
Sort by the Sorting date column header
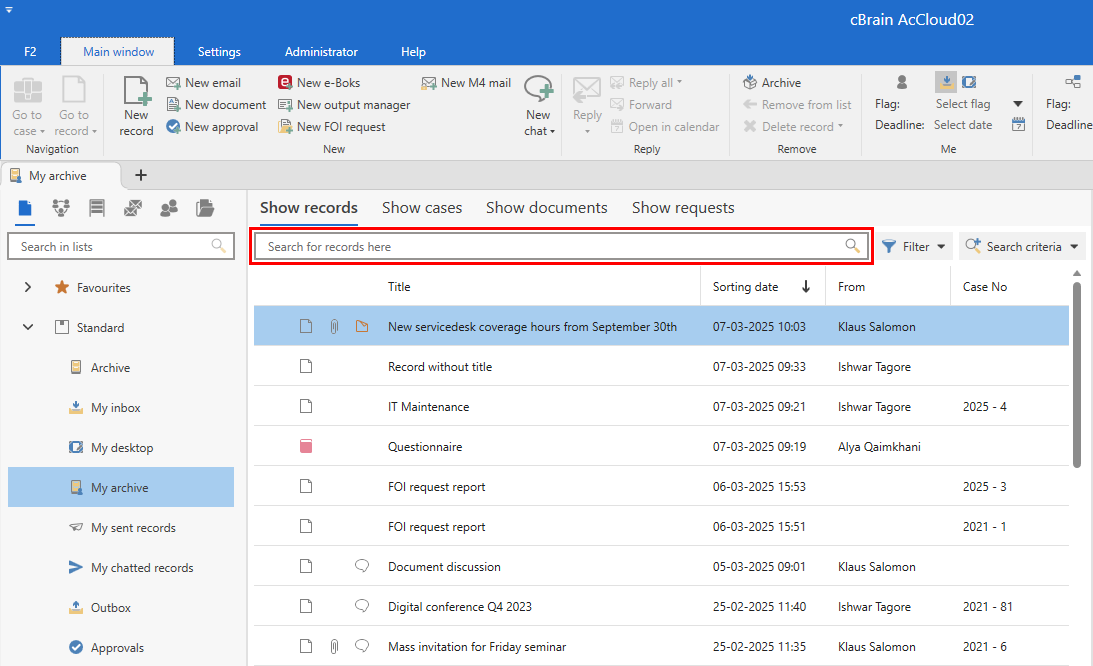[745, 287]
